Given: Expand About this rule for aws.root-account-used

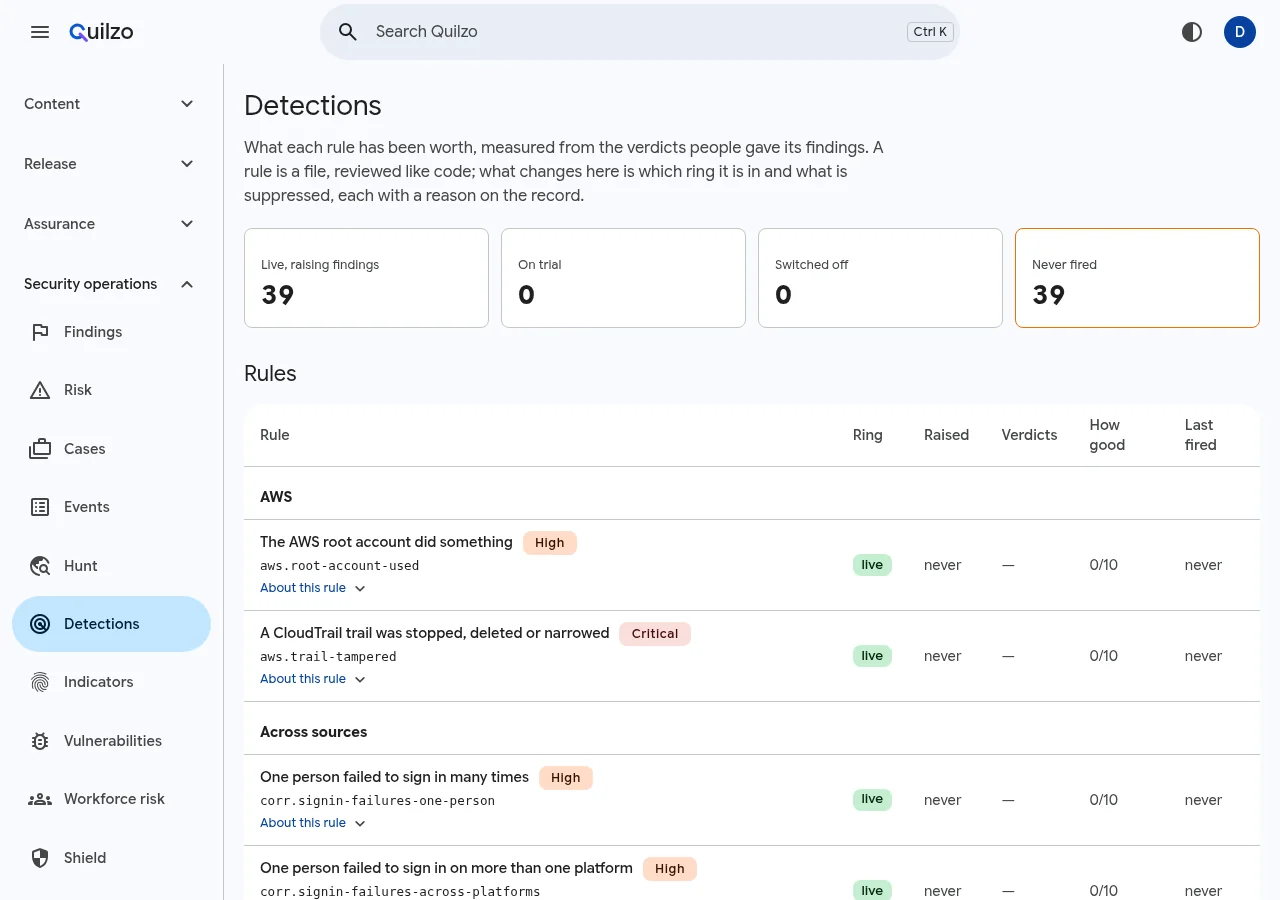Looking at the screenshot, I should 313,588.
